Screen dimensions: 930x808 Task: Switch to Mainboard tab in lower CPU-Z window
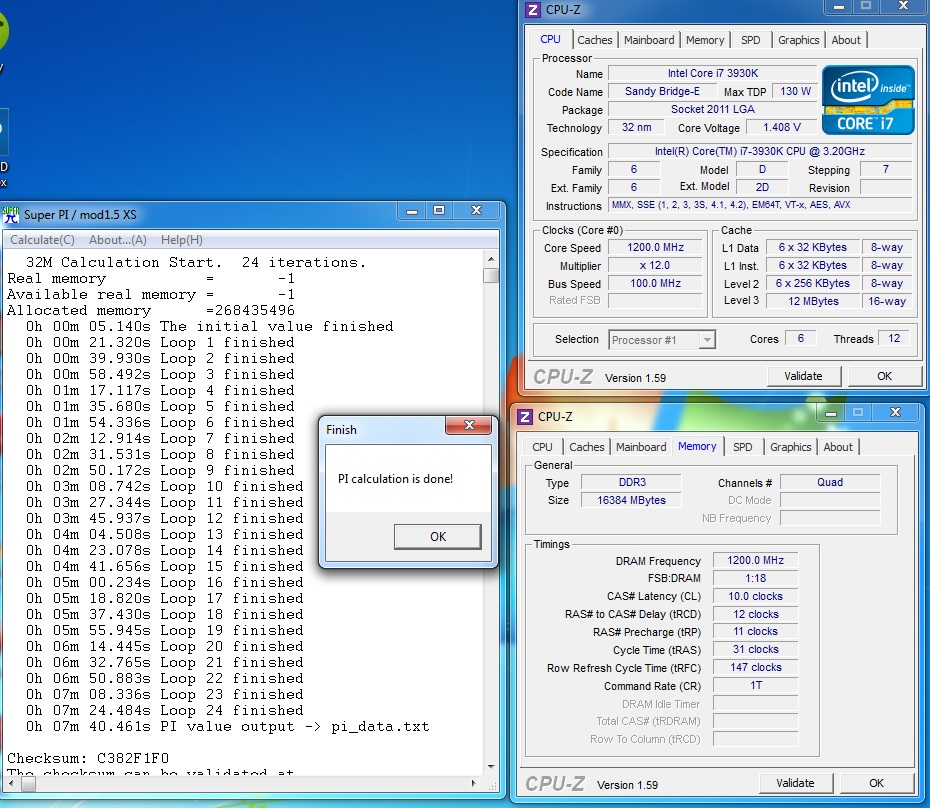click(x=641, y=447)
